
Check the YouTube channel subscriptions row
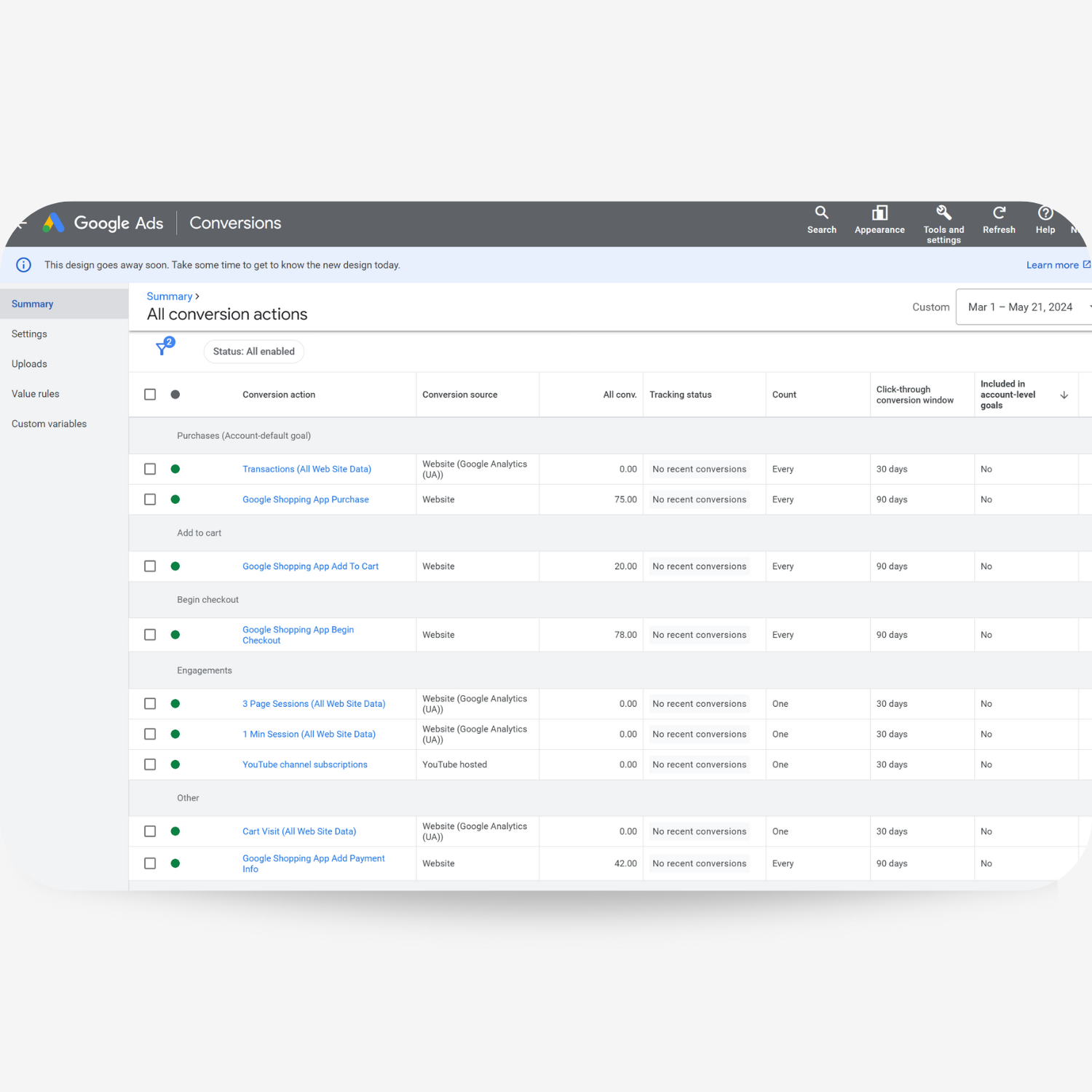pos(150,764)
